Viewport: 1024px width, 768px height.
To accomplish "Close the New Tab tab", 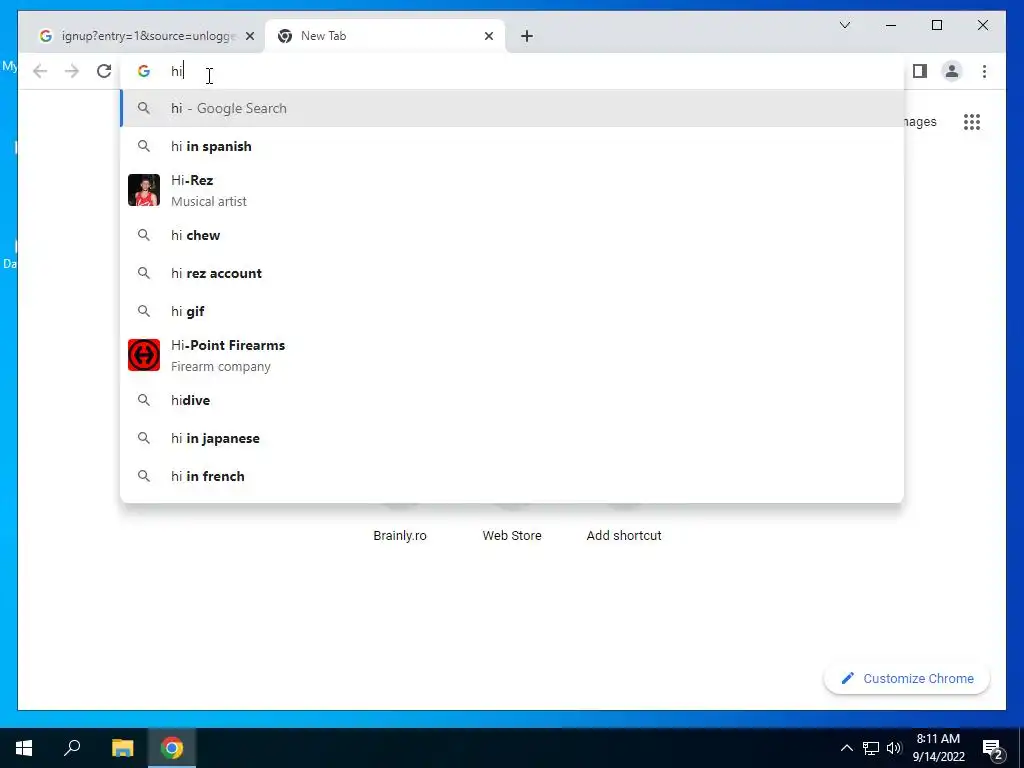I will coord(488,36).
